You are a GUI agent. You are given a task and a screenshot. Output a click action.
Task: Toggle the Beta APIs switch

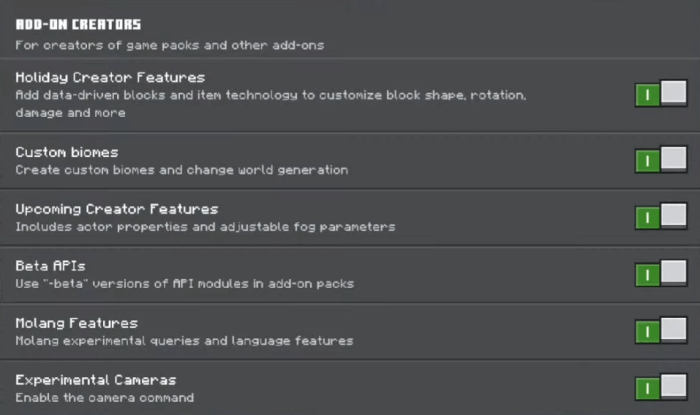660,274
